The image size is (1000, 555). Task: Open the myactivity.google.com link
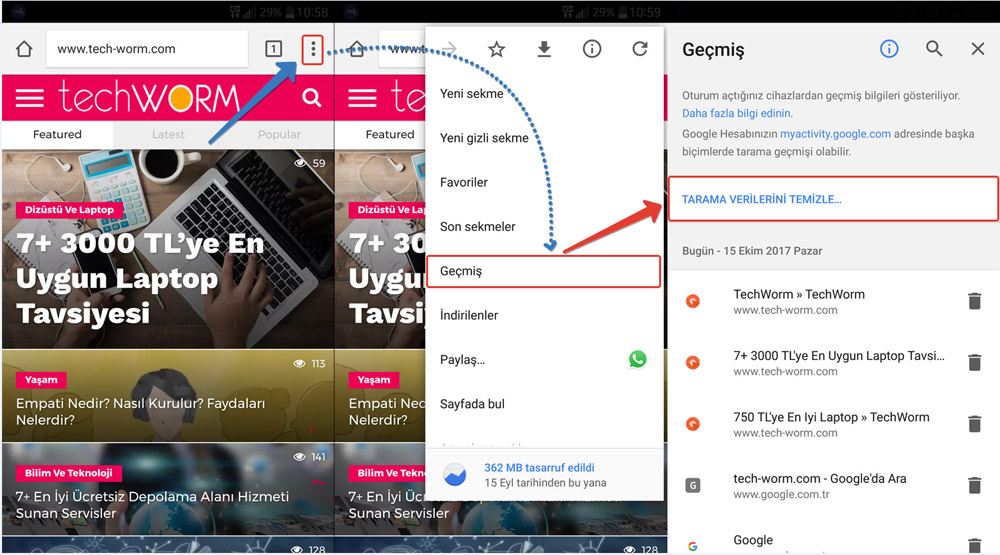(x=835, y=133)
